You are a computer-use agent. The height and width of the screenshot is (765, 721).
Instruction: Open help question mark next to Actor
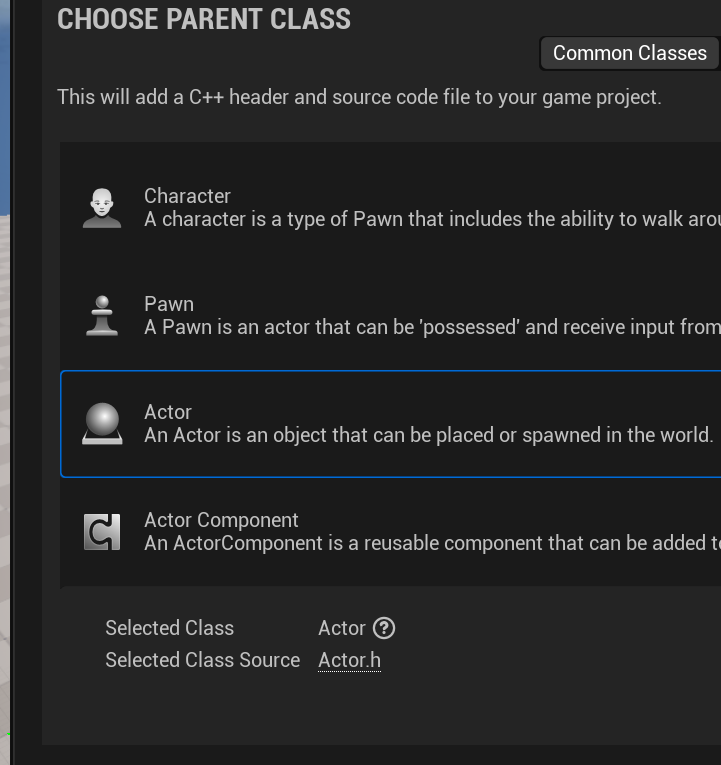point(384,628)
